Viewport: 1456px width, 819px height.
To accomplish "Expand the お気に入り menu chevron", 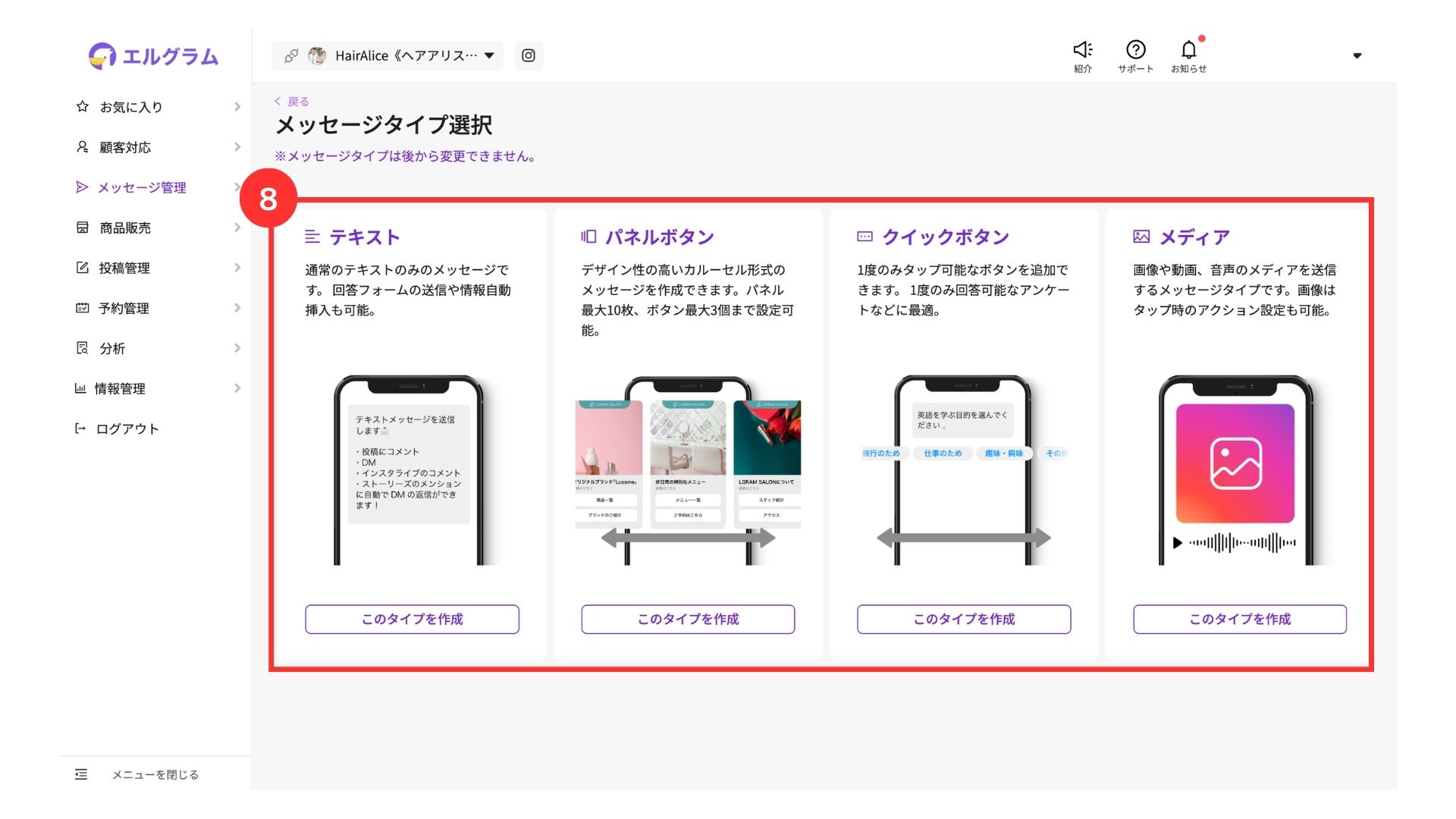I will [x=237, y=107].
